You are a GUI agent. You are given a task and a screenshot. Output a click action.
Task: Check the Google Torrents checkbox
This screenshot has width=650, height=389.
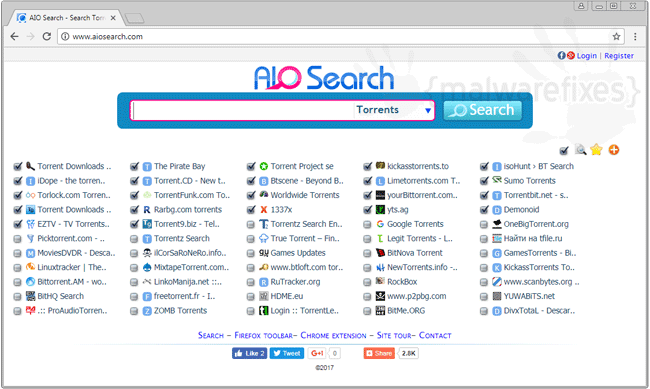pos(367,225)
